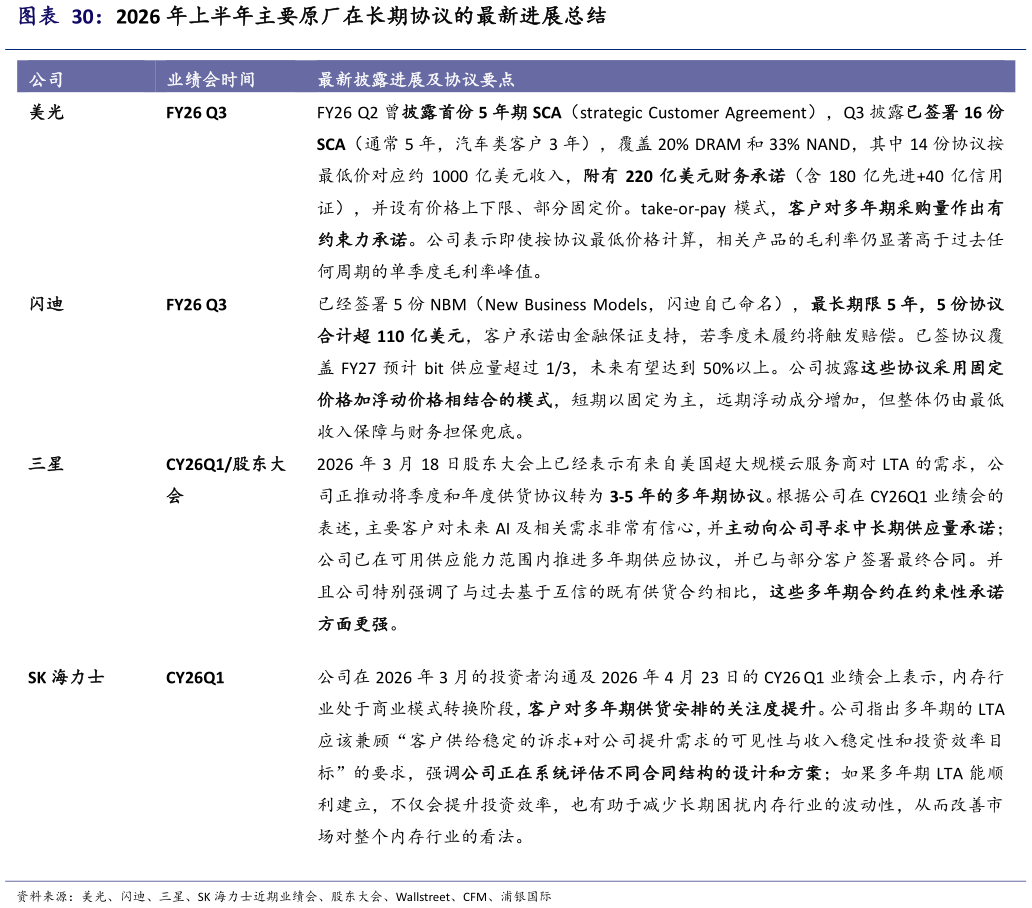Click the text "收入保障与财务担保兜底"
Image resolution: width=1032 pixels, height=908 pixels.
tap(417, 432)
